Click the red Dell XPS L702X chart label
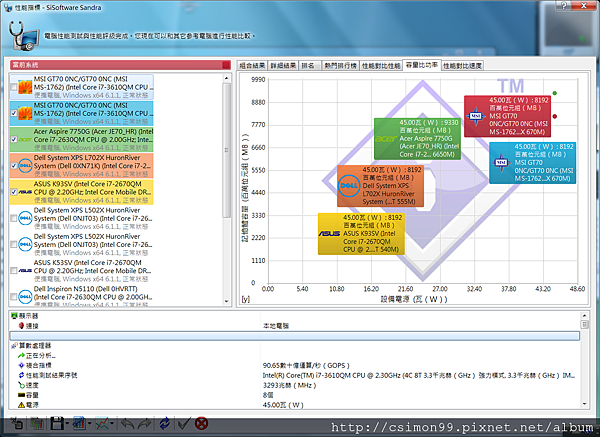600x437 pixels. [380, 186]
